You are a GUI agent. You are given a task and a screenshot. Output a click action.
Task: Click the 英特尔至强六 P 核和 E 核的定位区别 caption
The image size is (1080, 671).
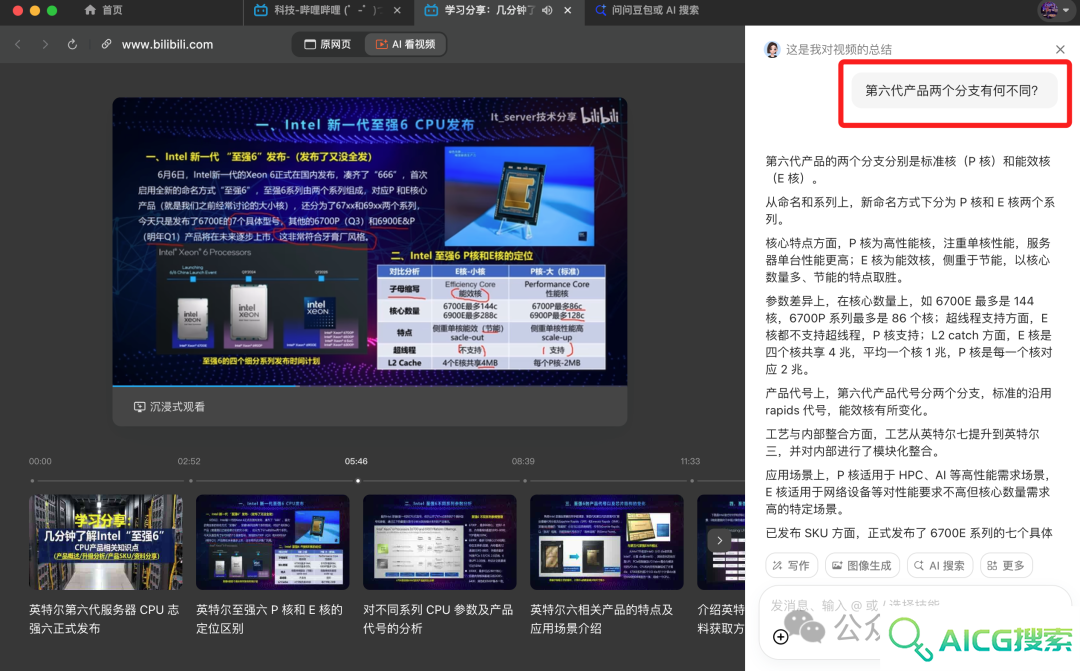tap(269, 619)
